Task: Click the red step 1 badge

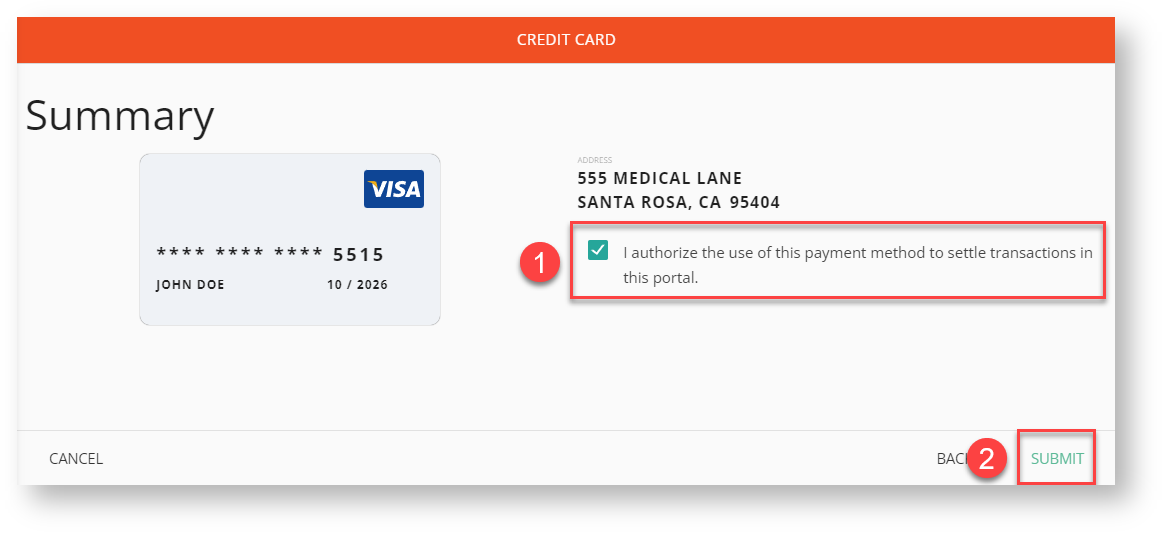Action: 540,264
